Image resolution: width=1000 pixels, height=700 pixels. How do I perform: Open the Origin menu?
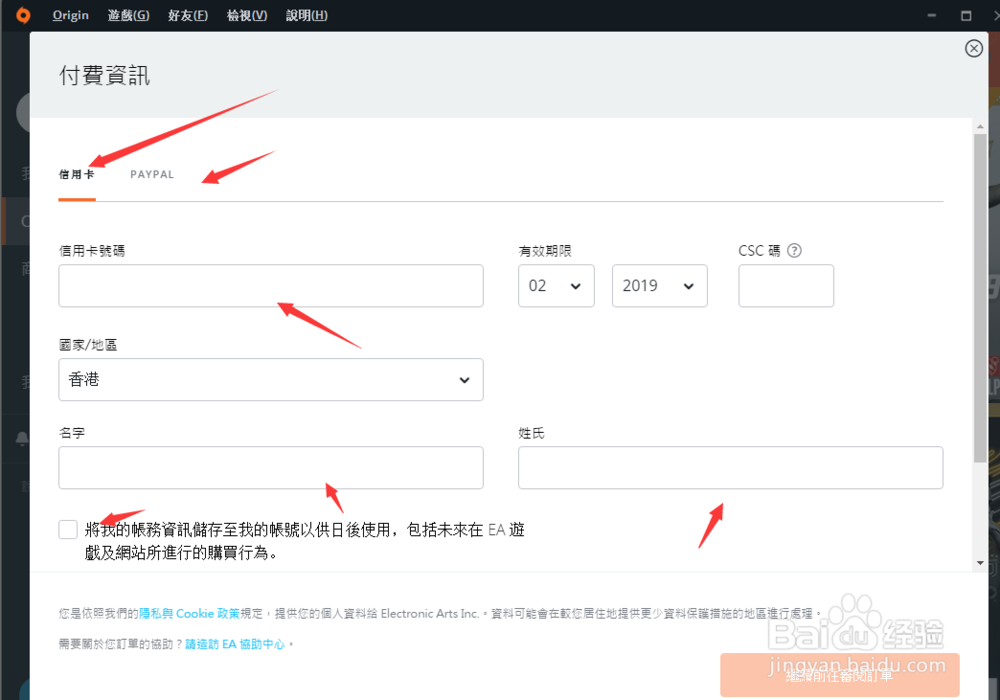70,15
